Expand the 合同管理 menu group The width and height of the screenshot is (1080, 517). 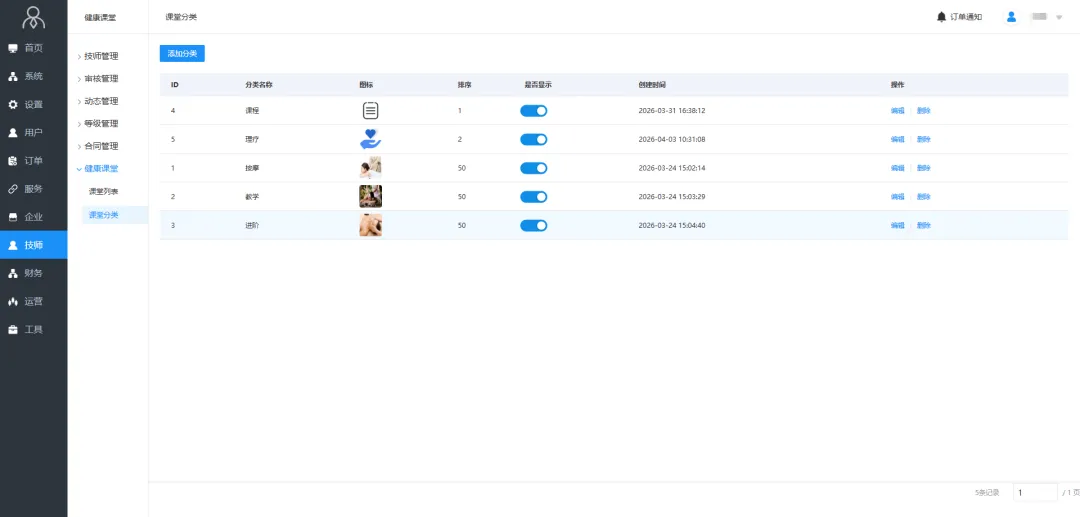[100, 146]
